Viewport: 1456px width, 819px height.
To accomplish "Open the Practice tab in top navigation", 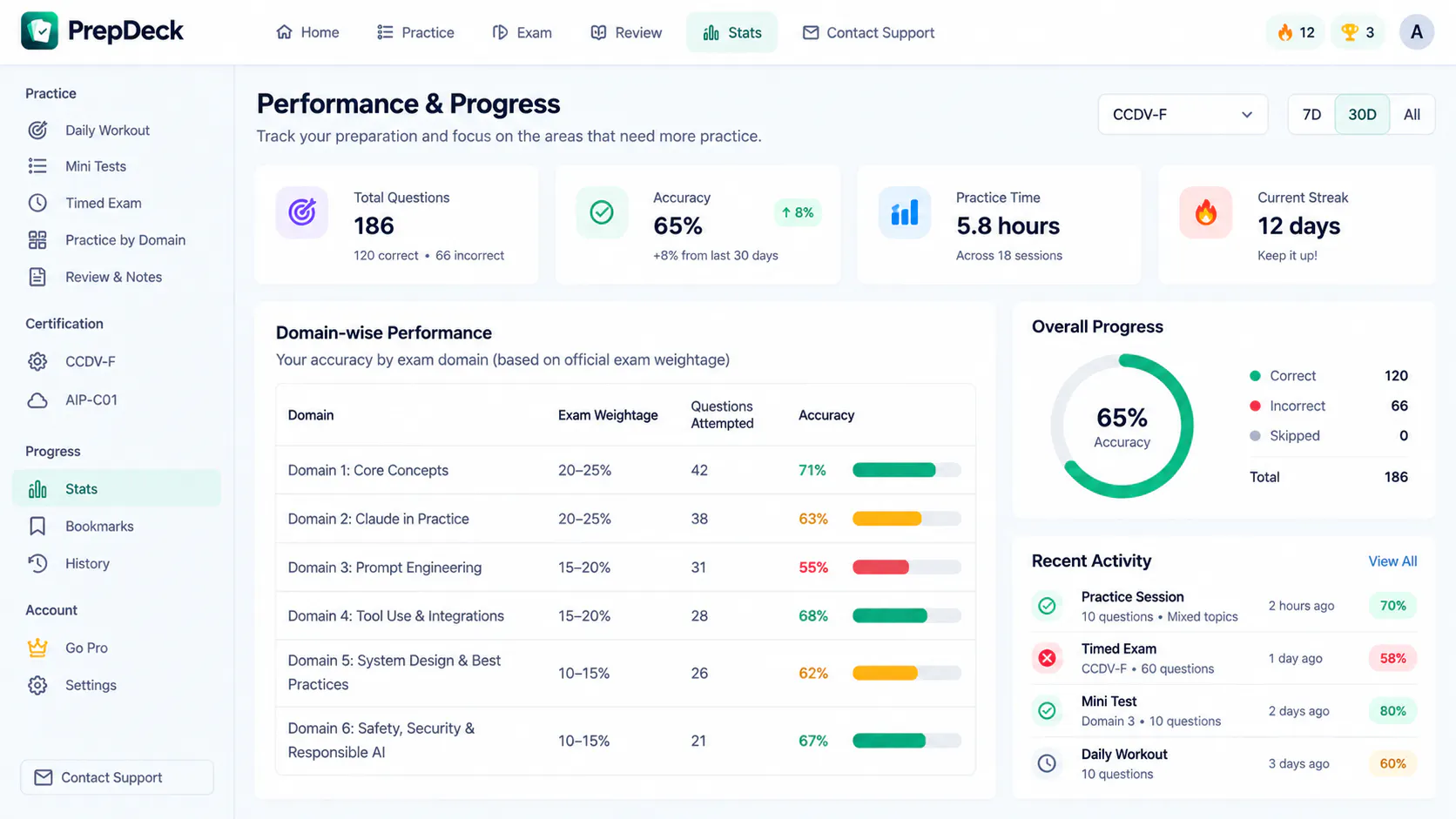I will 415,32.
